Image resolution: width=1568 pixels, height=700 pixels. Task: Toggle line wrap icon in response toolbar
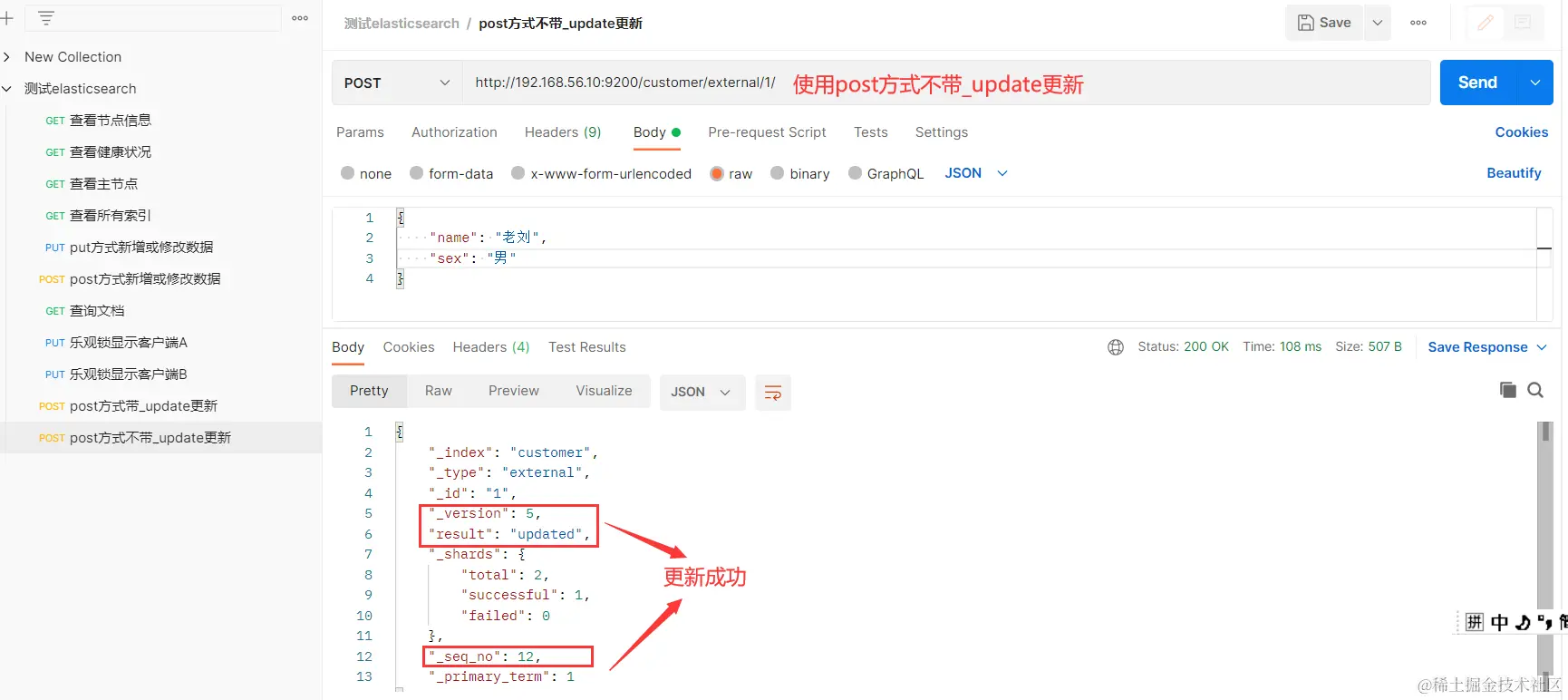(773, 392)
